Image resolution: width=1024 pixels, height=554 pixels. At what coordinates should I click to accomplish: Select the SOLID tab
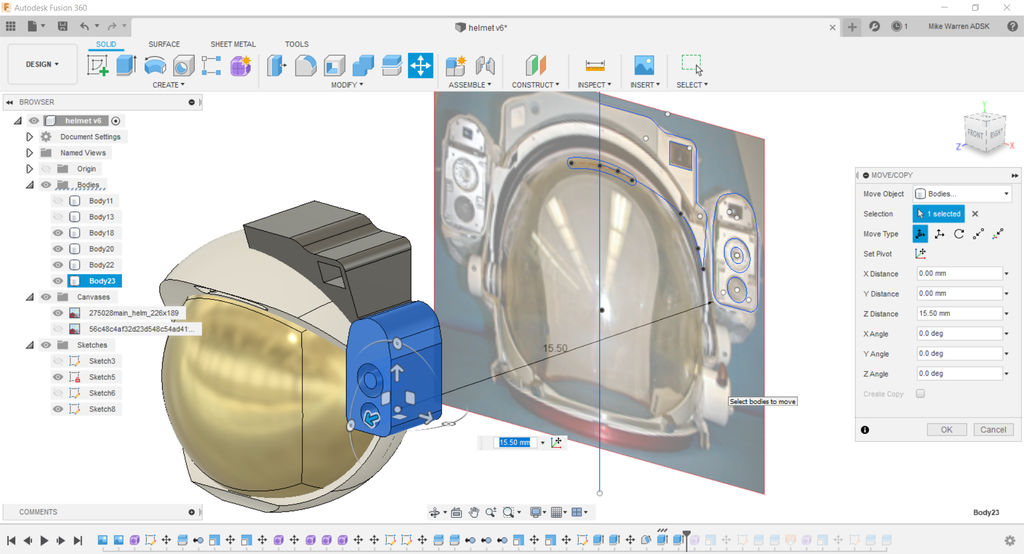[106, 44]
